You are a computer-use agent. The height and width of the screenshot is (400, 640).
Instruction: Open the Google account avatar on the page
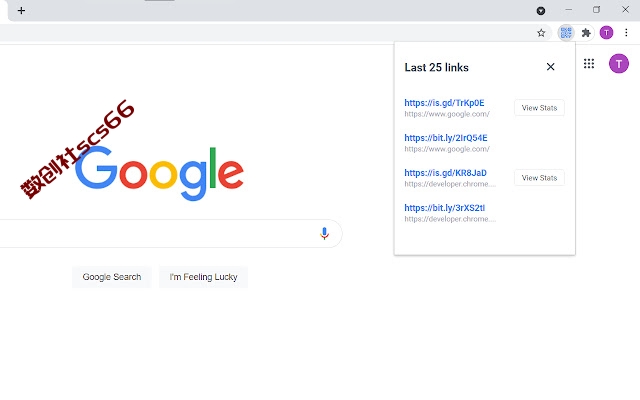click(x=619, y=64)
